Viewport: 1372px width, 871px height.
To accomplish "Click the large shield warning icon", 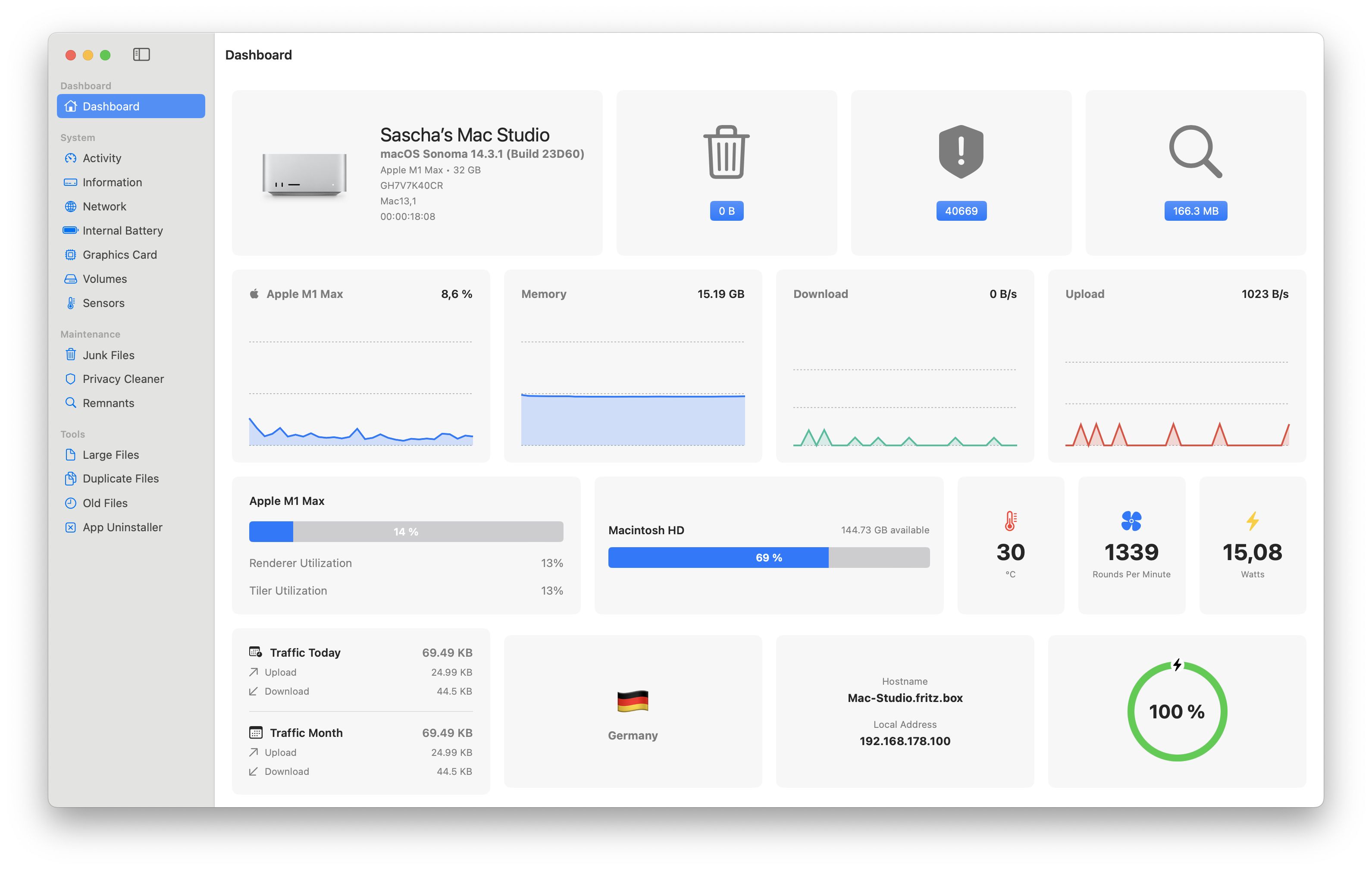I will (x=961, y=152).
